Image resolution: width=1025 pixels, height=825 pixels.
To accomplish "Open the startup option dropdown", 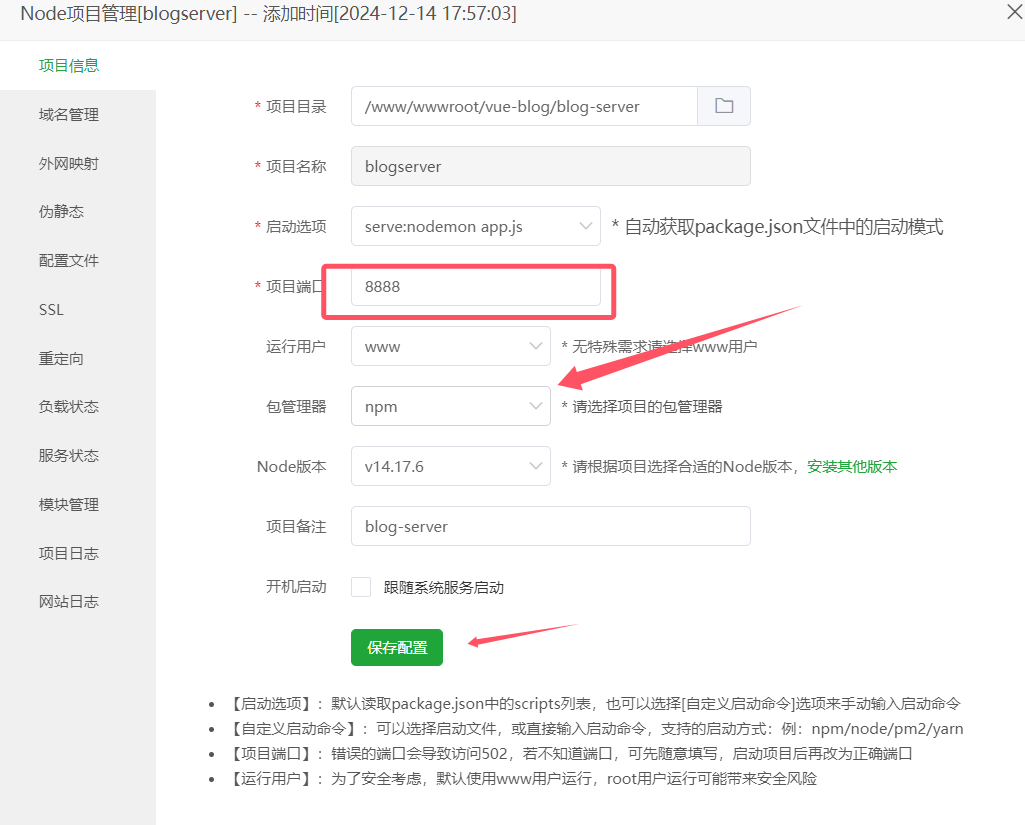I will coord(475,227).
